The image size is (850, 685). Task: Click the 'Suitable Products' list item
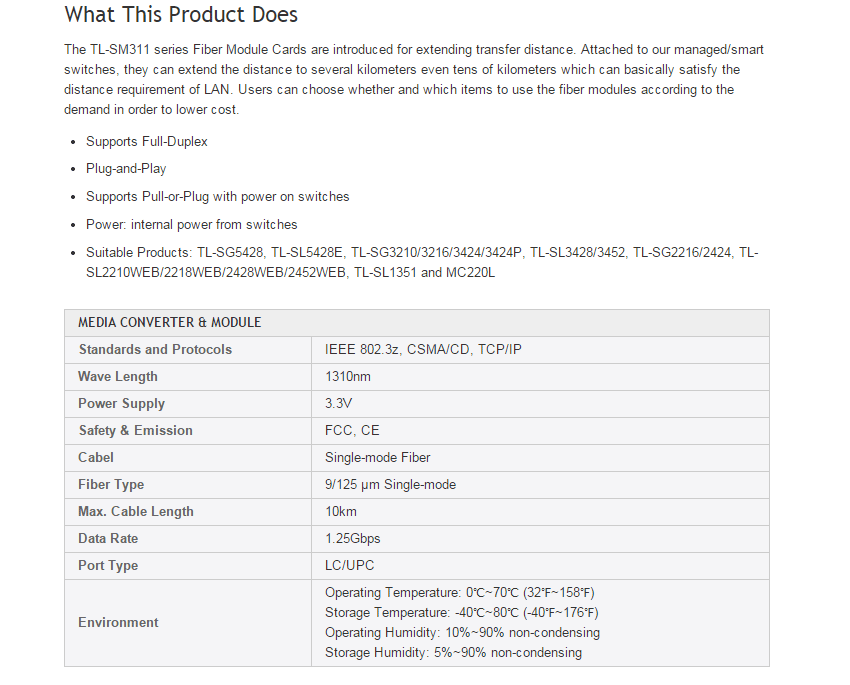[421, 262]
